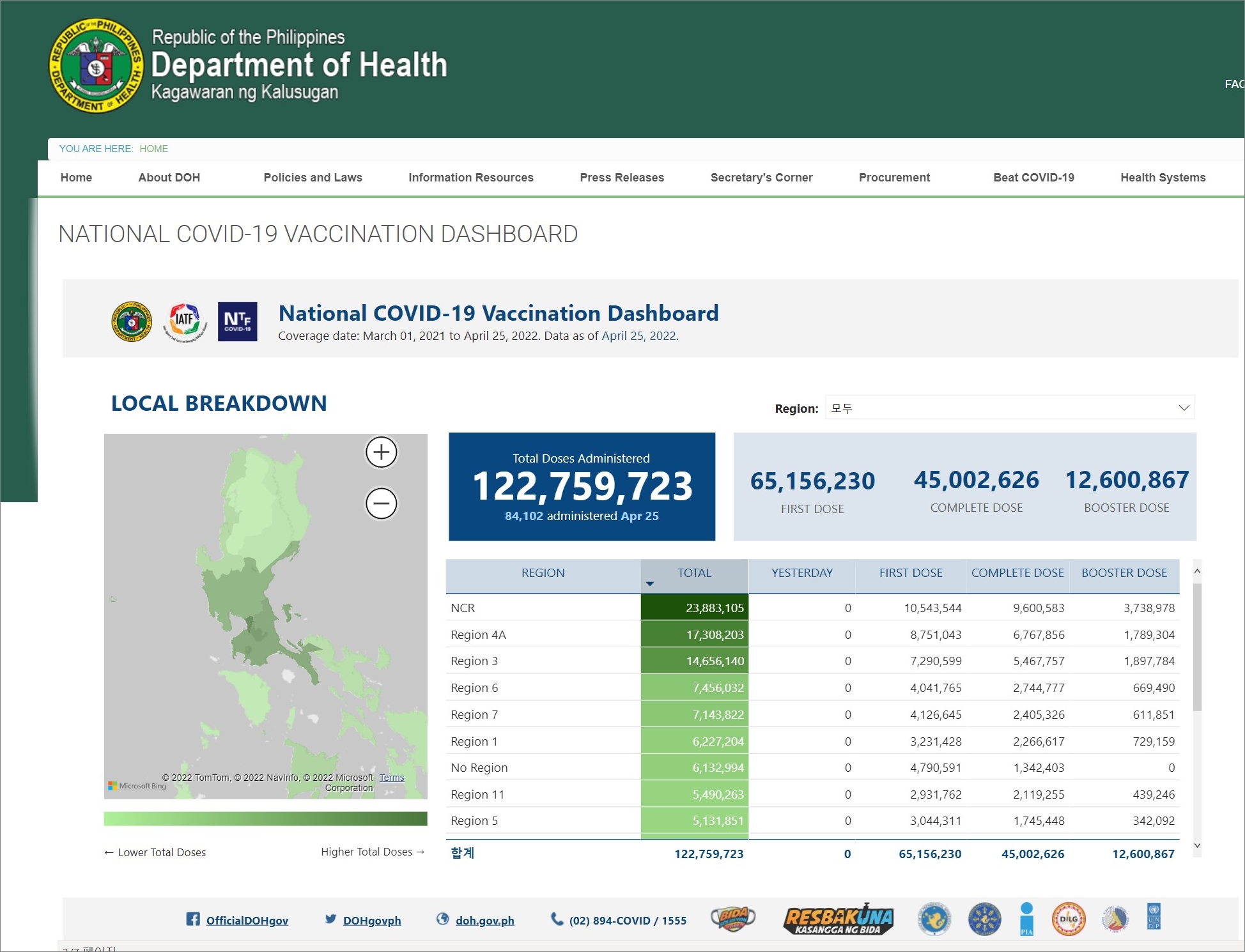Click the Department of Health seal logo
Viewport: 1245px width, 952px height.
96,66
